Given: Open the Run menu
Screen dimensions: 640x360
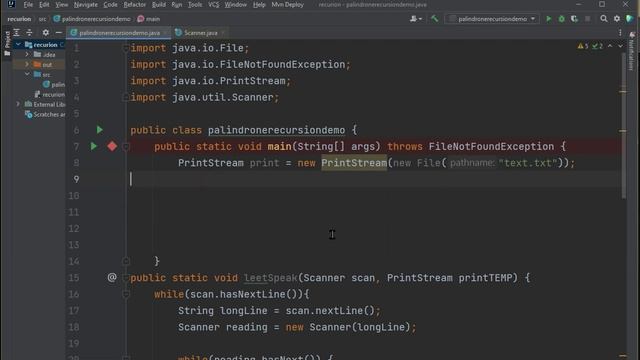Looking at the screenshot, I should pyautogui.click(x=177, y=5).
